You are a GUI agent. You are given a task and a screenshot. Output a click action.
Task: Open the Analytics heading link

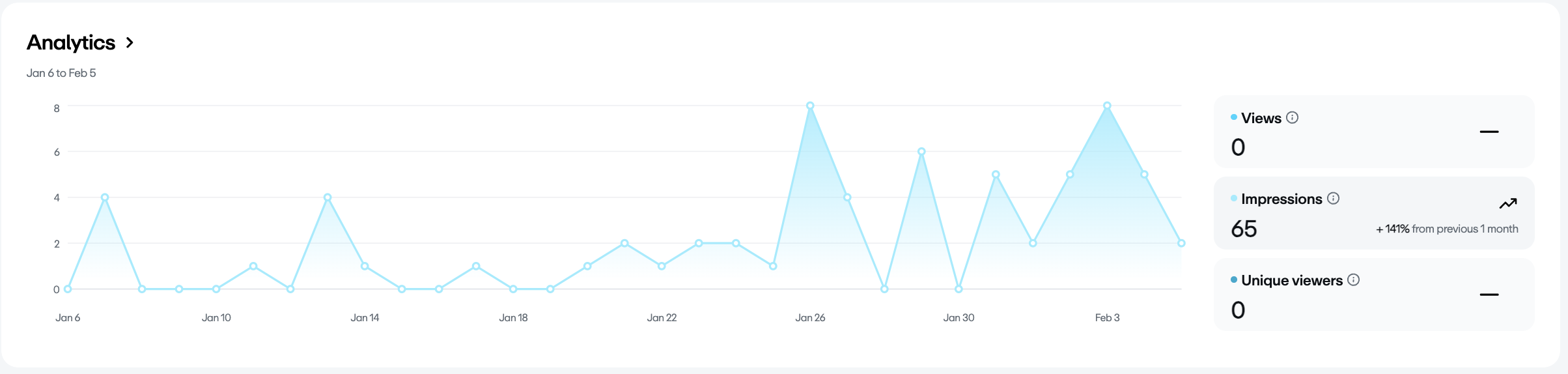[x=71, y=43]
